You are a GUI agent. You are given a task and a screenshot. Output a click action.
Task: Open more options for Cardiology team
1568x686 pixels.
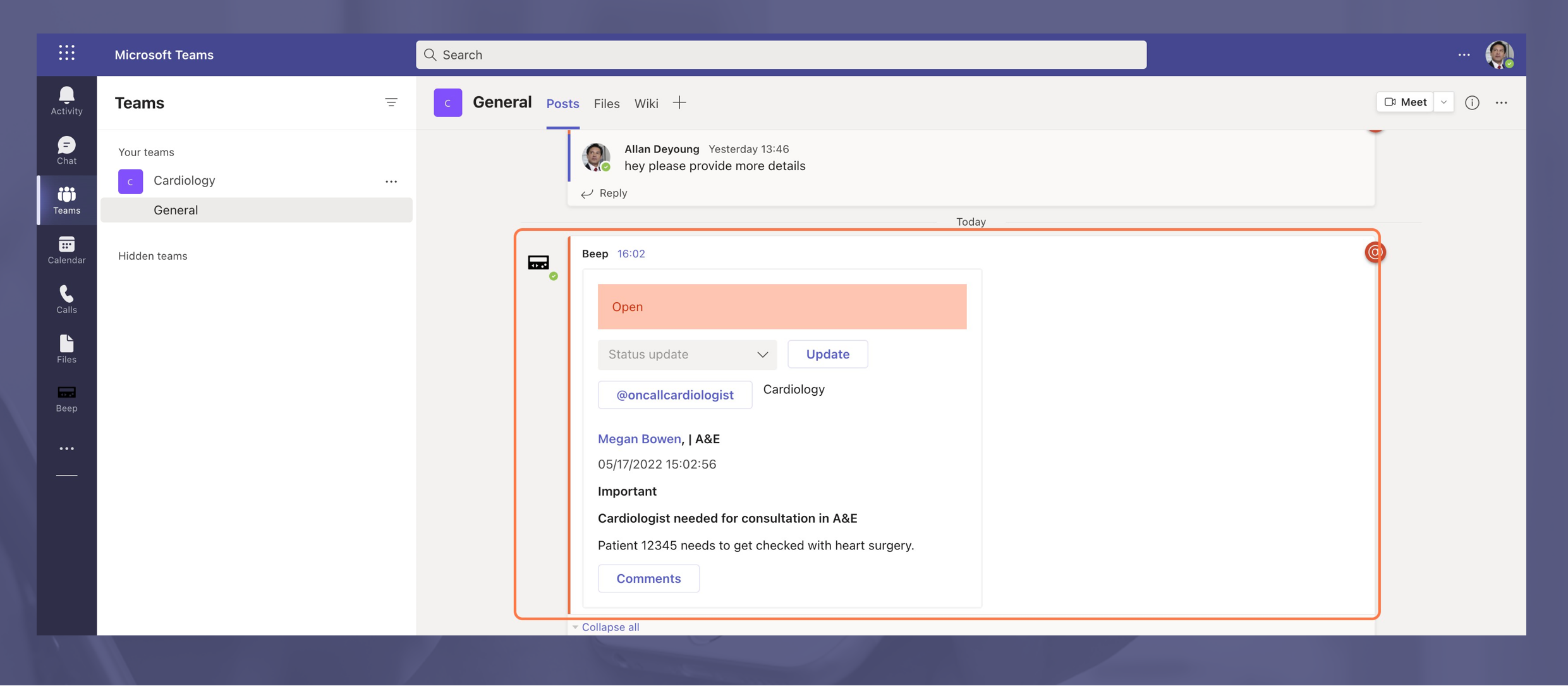pyautogui.click(x=391, y=181)
